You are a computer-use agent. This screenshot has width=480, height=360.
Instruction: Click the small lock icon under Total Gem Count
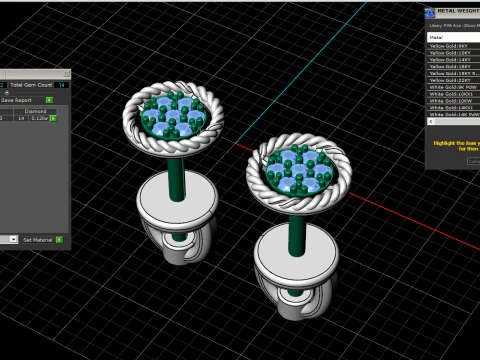(7, 93)
